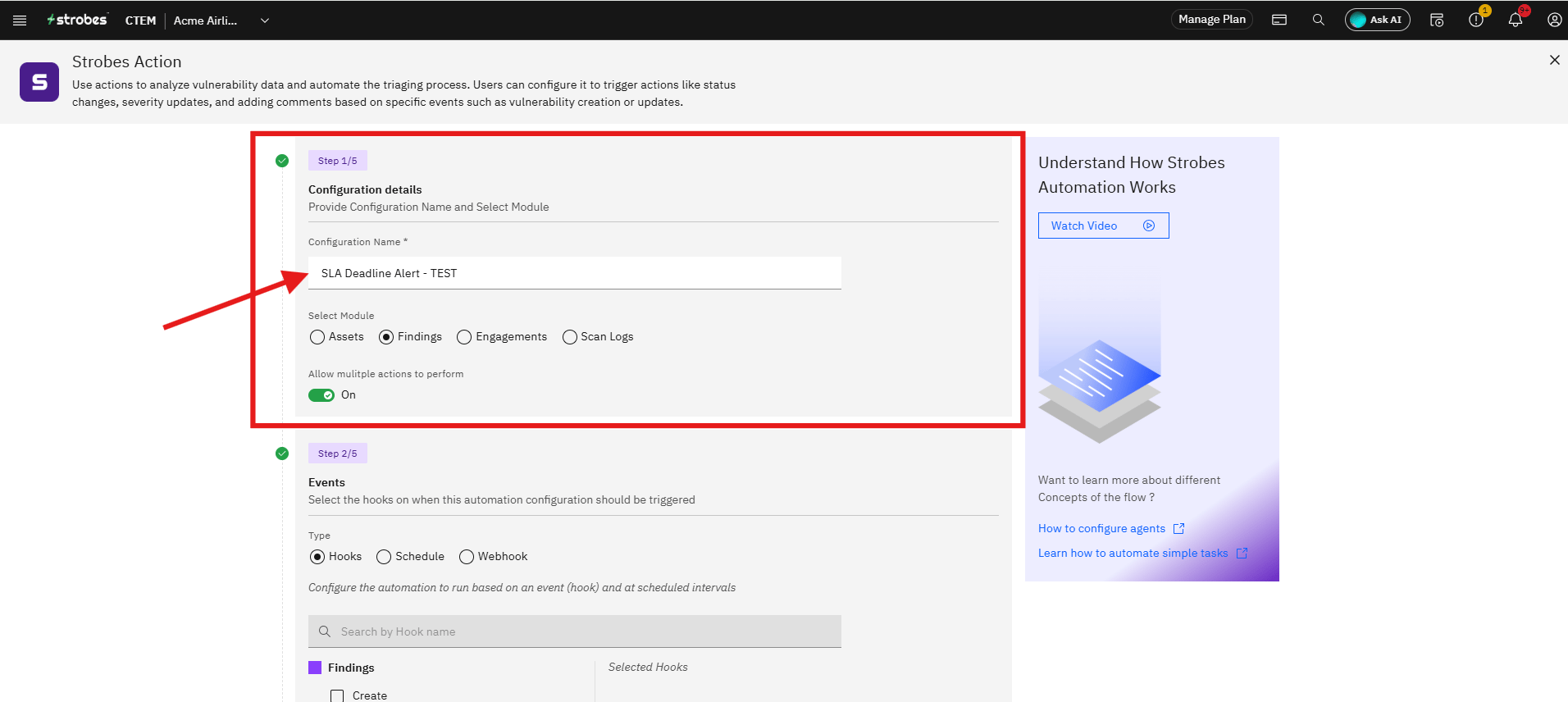The height and width of the screenshot is (702, 1568).
Task: Click the green check icon for Step 1
Action: coord(282,161)
